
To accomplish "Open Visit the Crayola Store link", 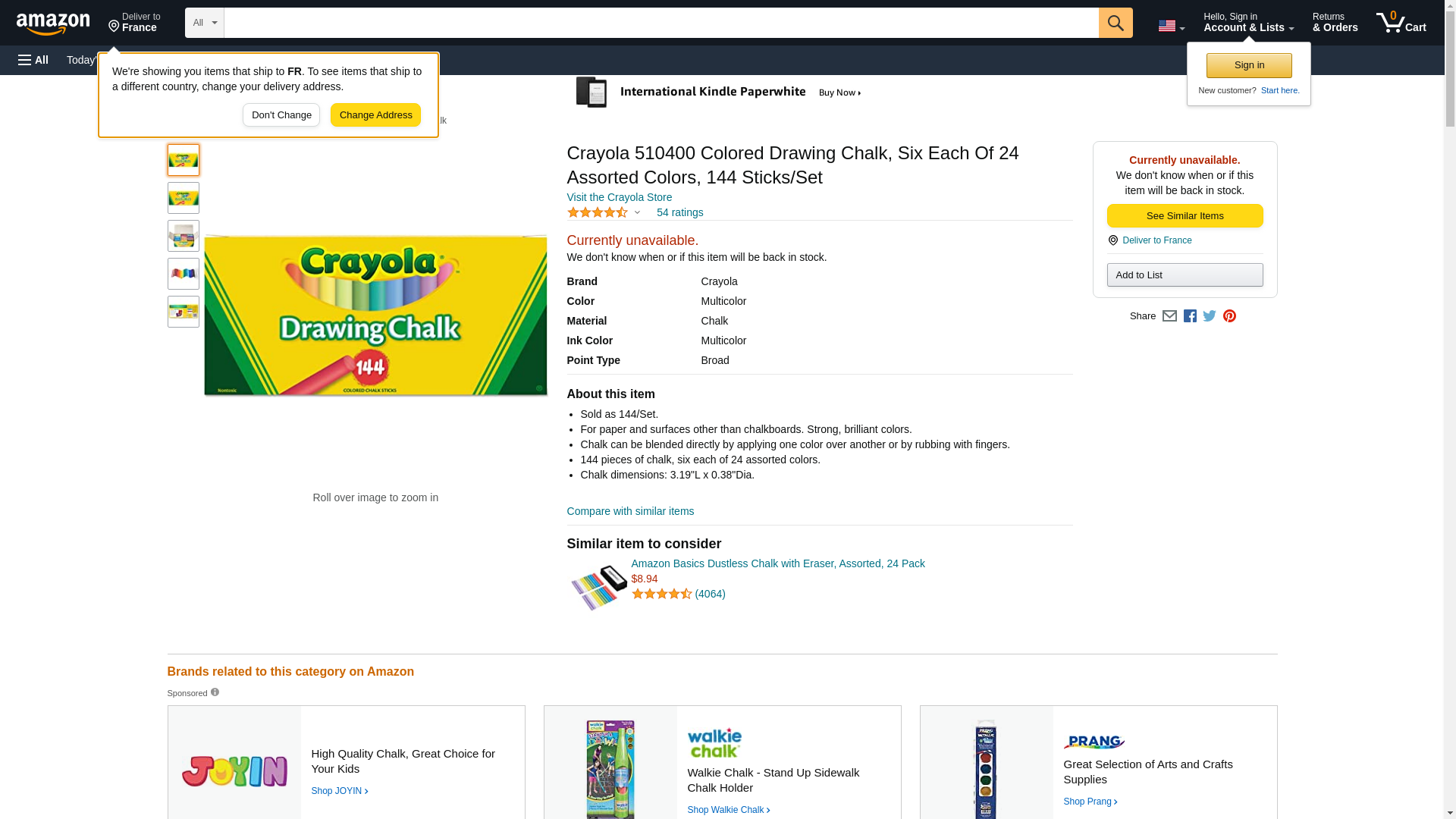I will [619, 197].
